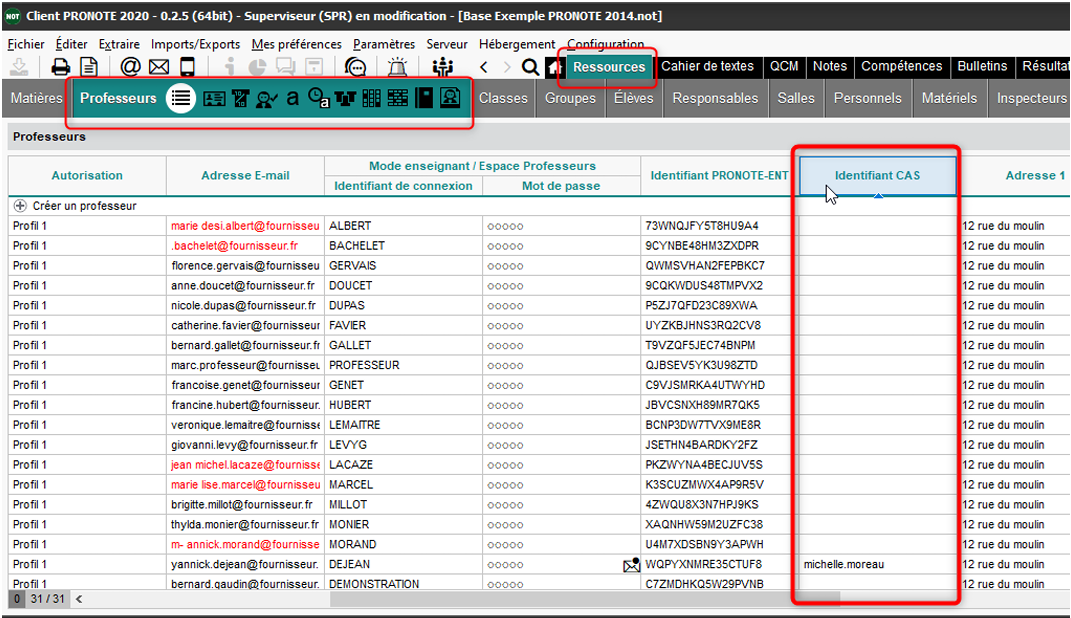Switch to the Cahier de textes tab
This screenshot has width=1071, height=618.
point(707,66)
